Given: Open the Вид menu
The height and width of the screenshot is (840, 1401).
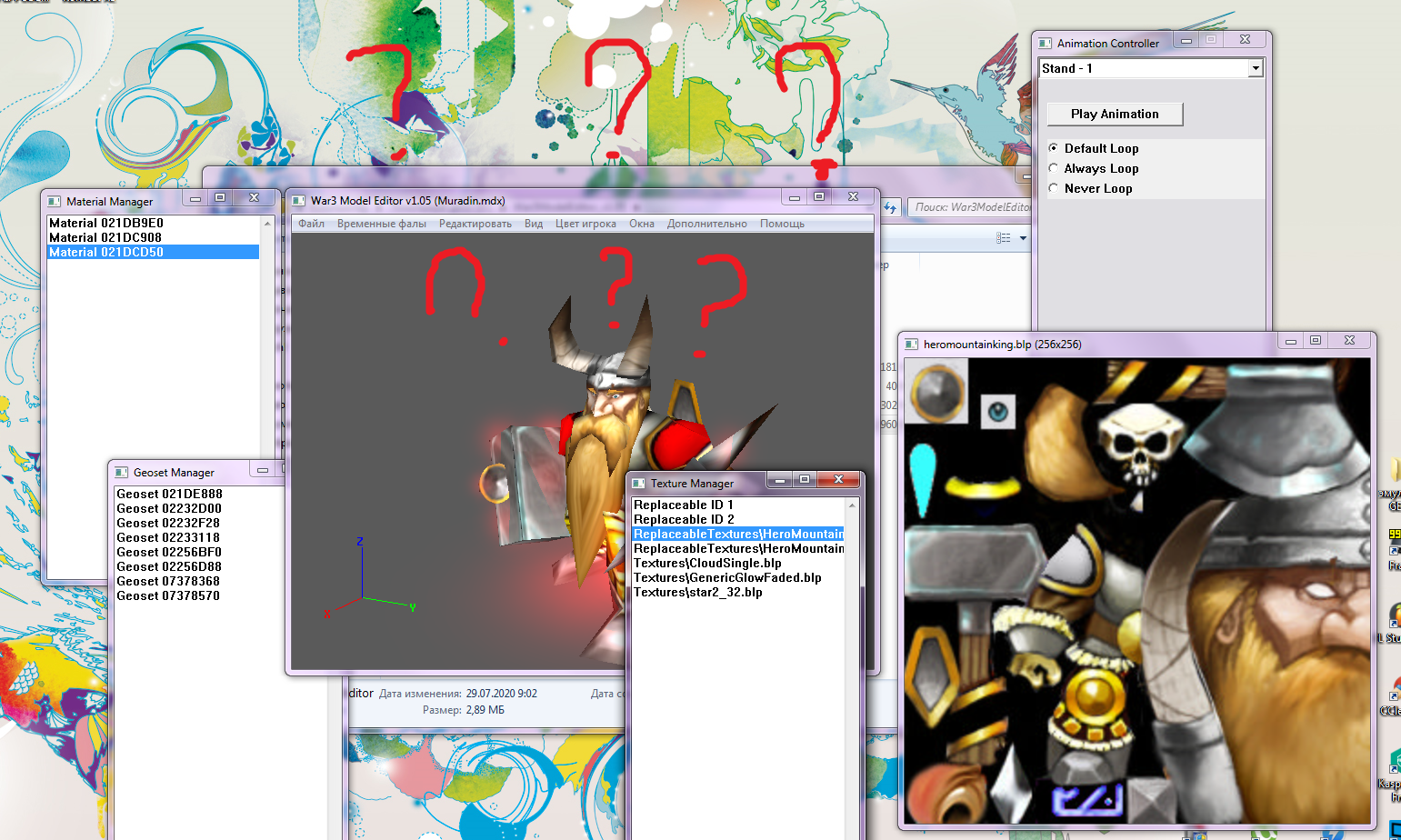Looking at the screenshot, I should tap(534, 224).
